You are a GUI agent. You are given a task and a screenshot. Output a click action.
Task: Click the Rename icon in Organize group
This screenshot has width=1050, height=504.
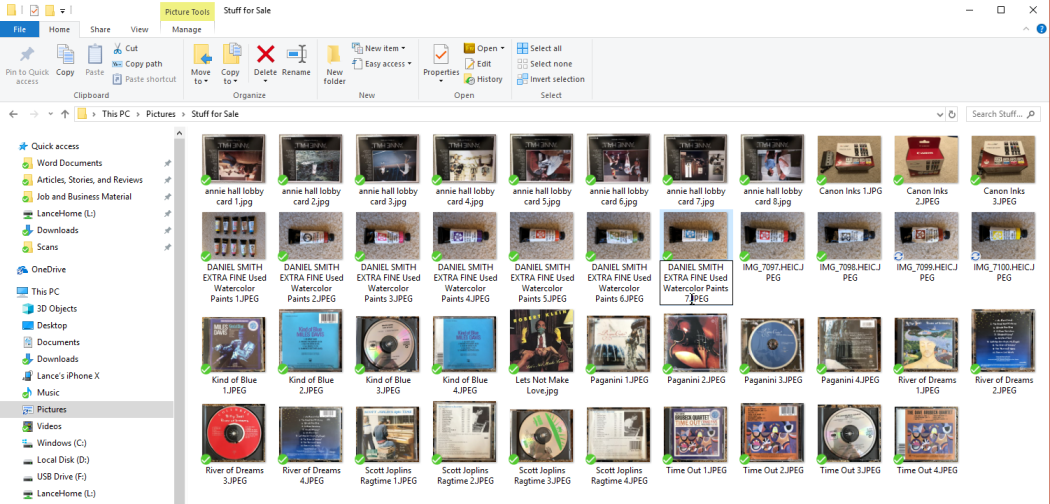[x=296, y=54]
